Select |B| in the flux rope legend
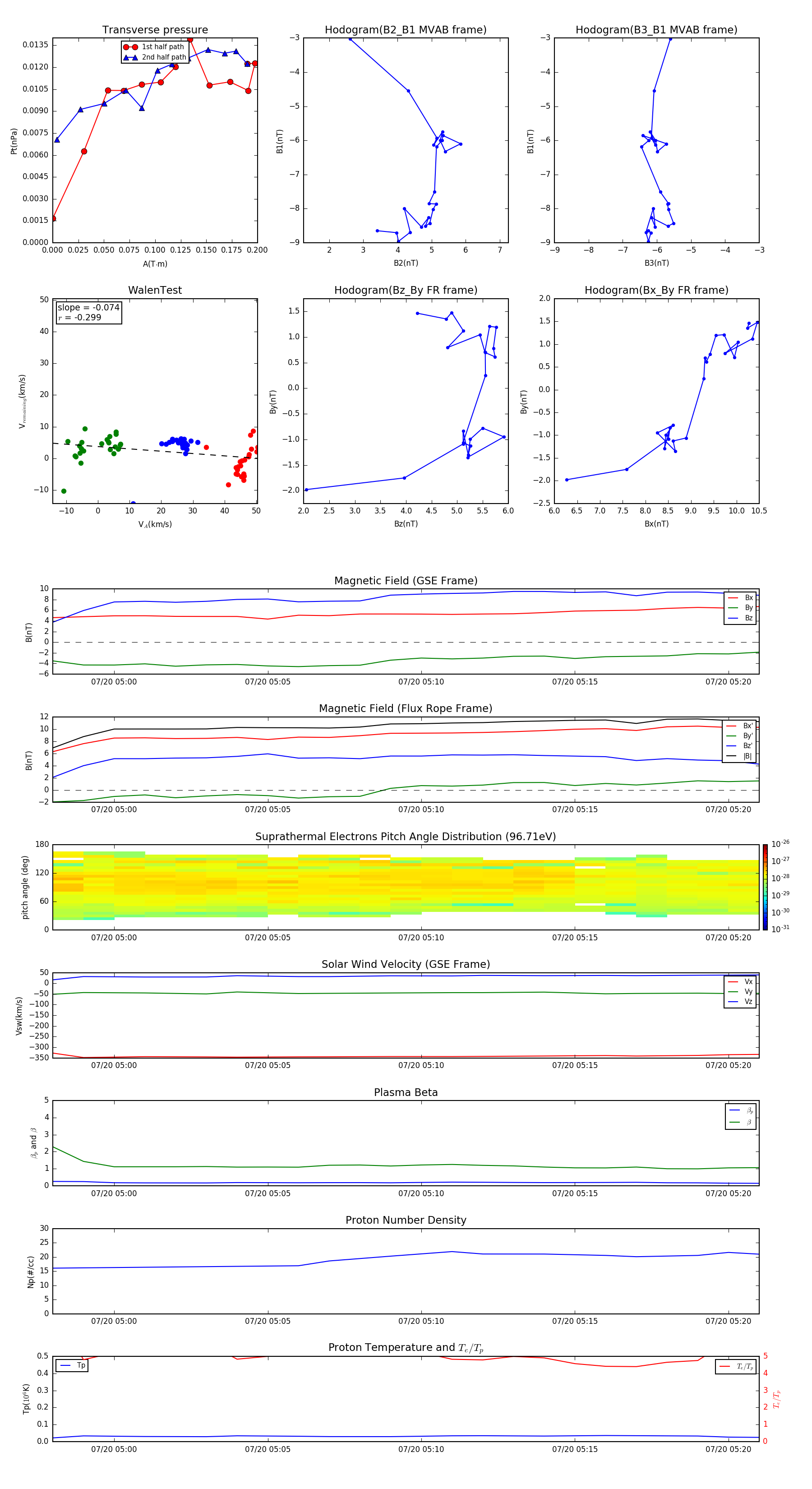Image resolution: width=812 pixels, height=1489 pixels. 740,756
